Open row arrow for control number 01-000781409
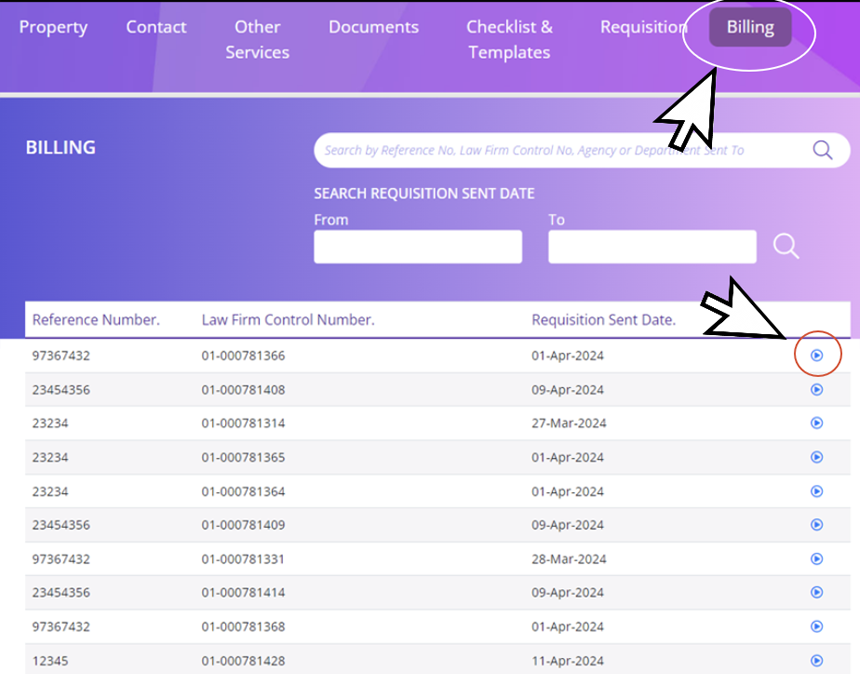 pos(816,524)
